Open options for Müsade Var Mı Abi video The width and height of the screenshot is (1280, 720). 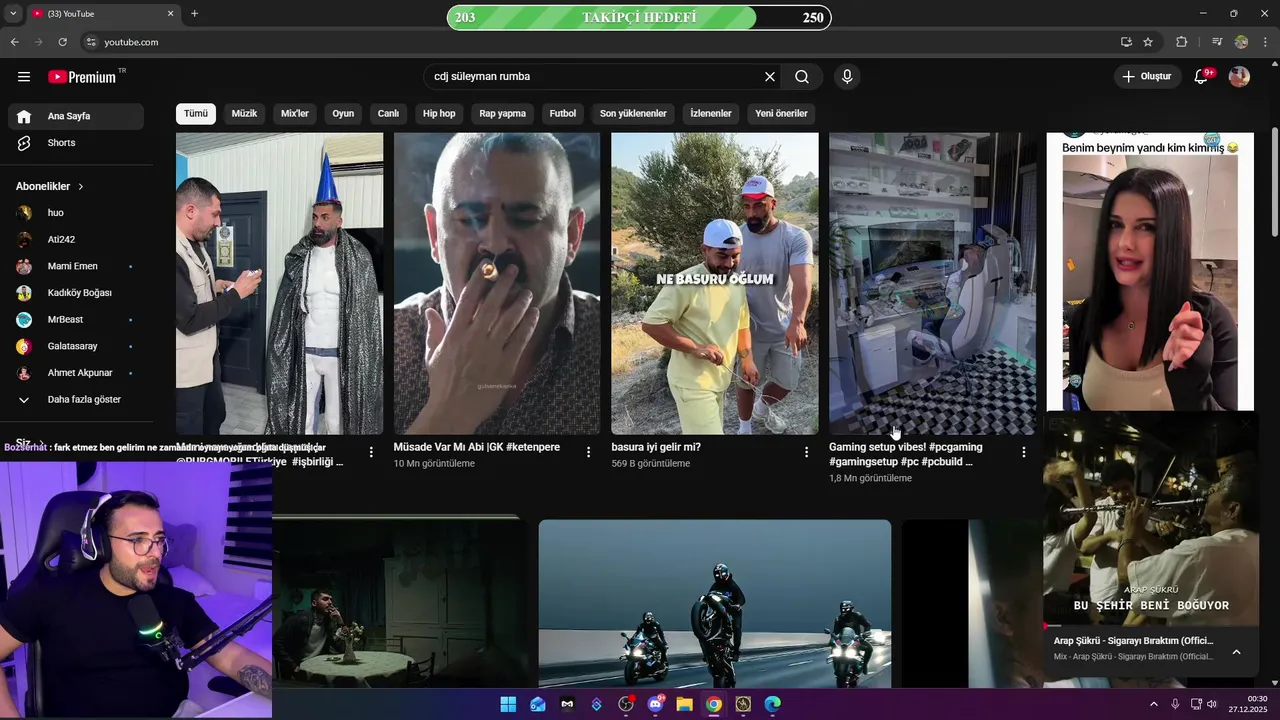[x=589, y=452]
